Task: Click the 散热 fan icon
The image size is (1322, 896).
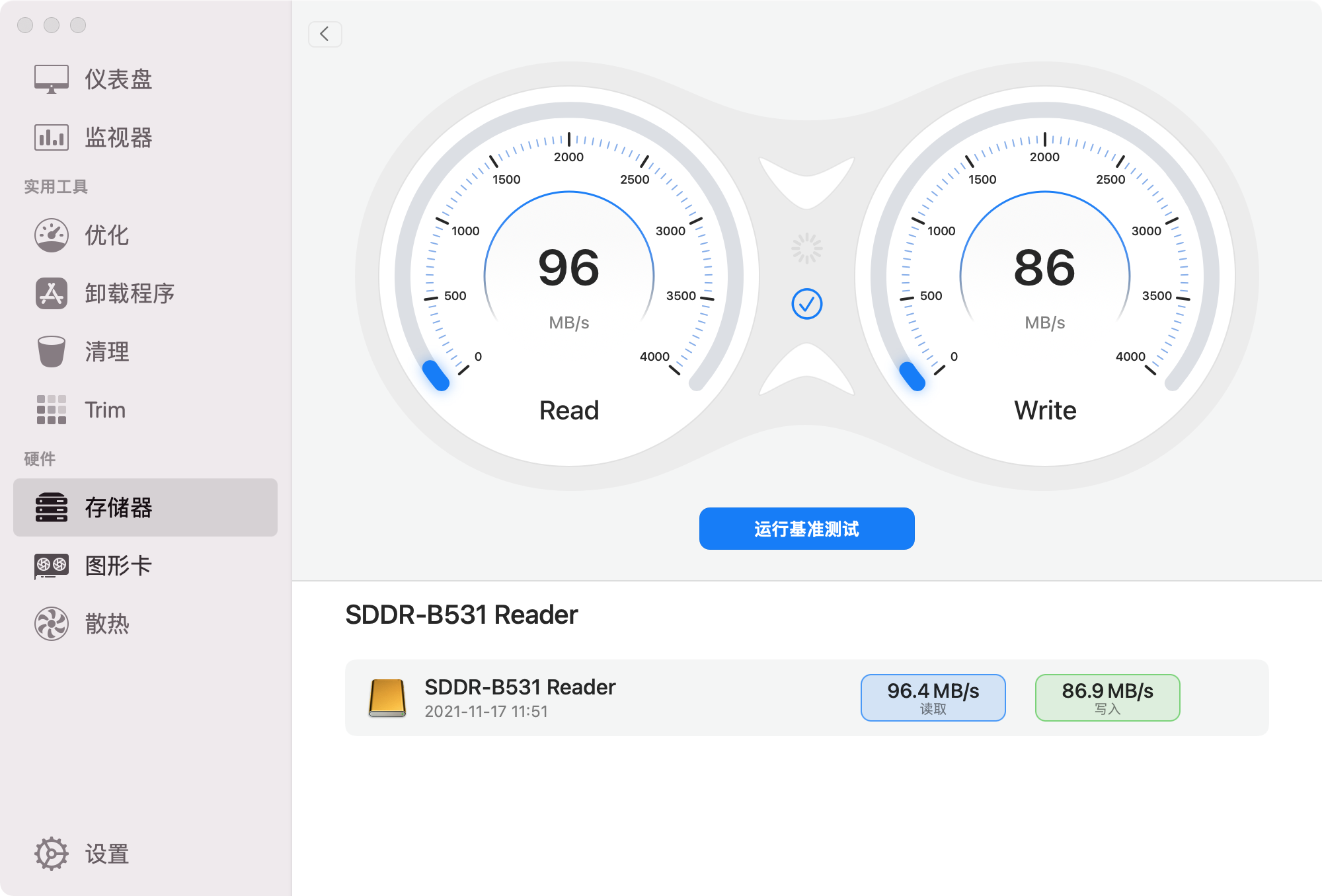Action: click(52, 624)
